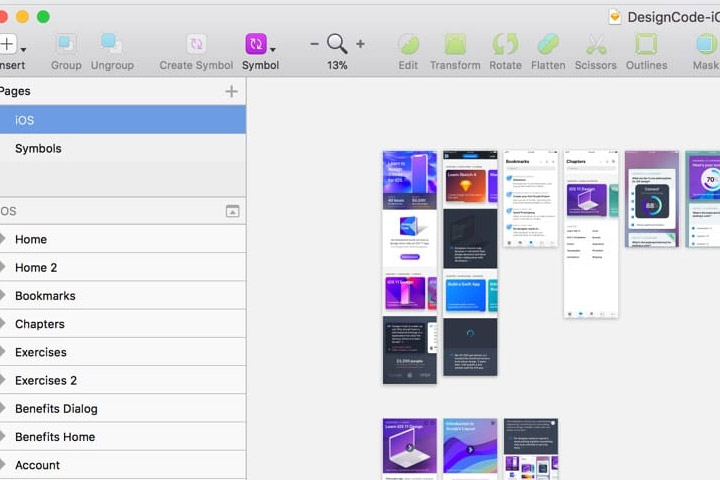Expand the Account artboard layer
720x480 pixels.
pos(3,464)
